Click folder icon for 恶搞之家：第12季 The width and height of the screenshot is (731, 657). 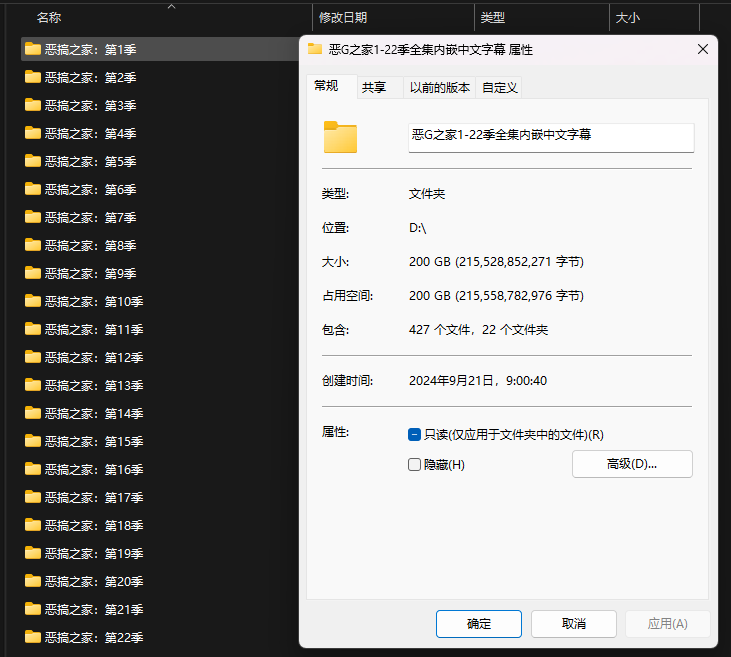point(33,357)
